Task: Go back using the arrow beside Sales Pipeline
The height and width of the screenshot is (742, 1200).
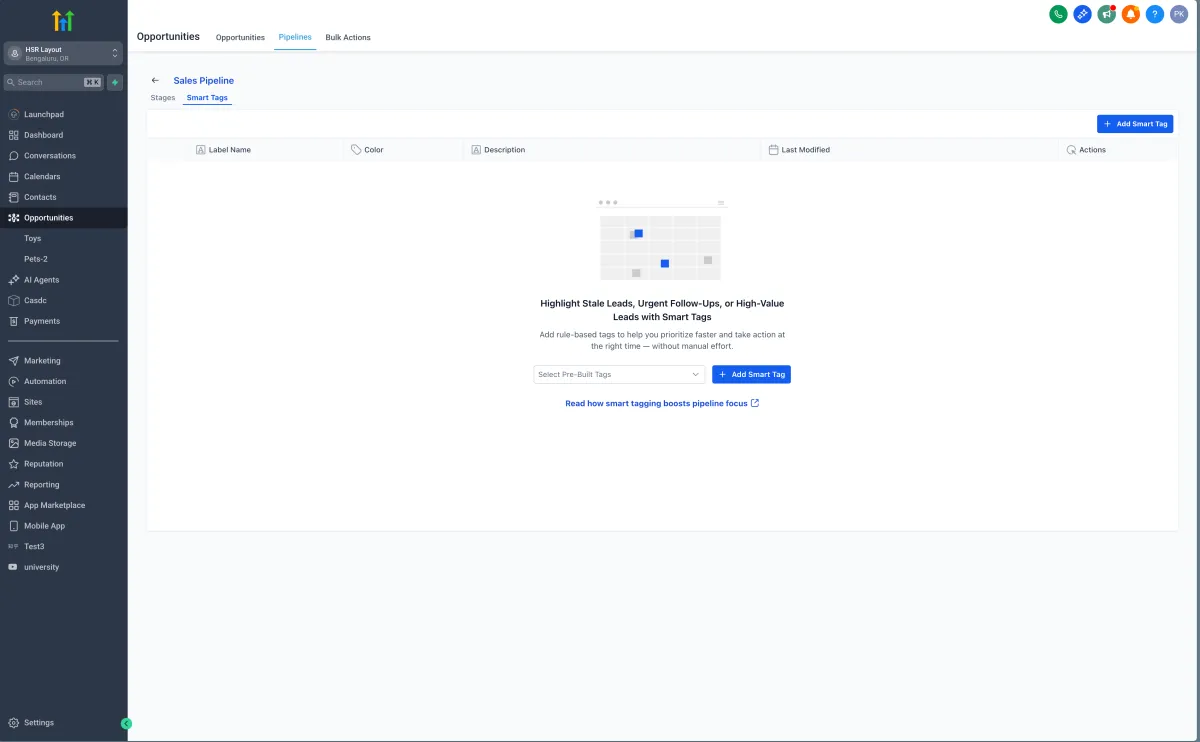Action: [x=155, y=80]
